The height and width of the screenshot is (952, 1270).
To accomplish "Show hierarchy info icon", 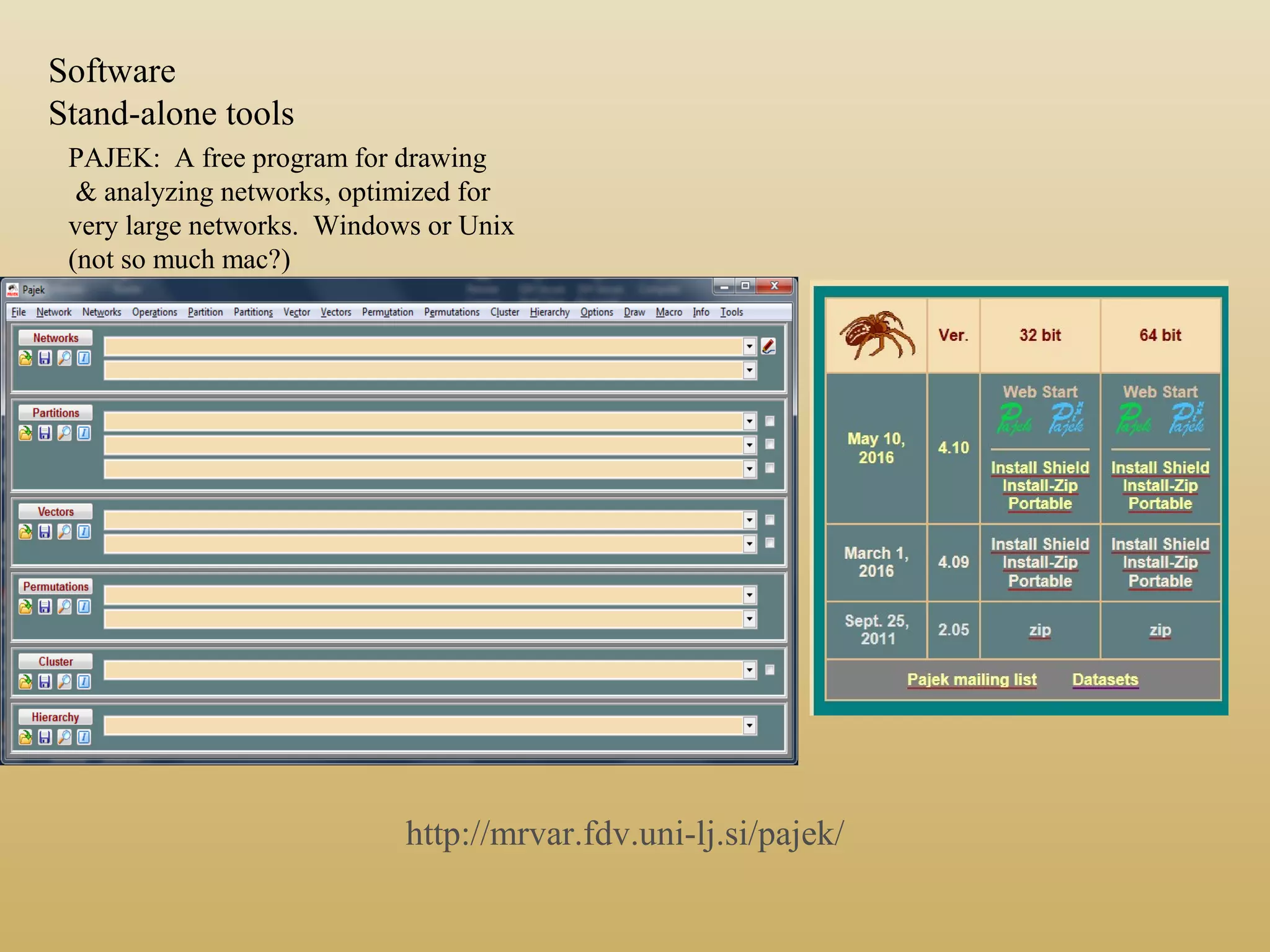I will coord(84,736).
